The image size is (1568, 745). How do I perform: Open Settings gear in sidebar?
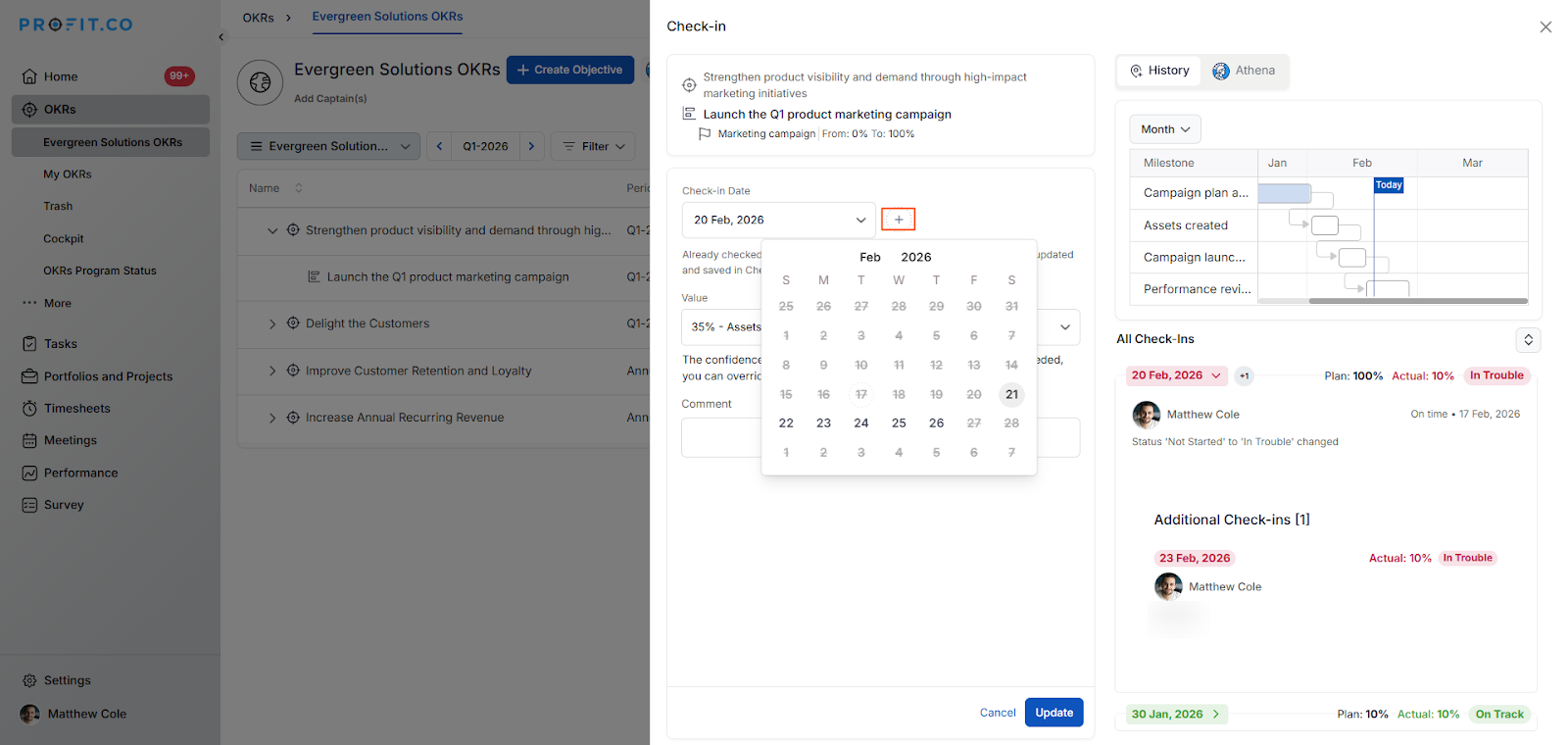[x=29, y=680]
